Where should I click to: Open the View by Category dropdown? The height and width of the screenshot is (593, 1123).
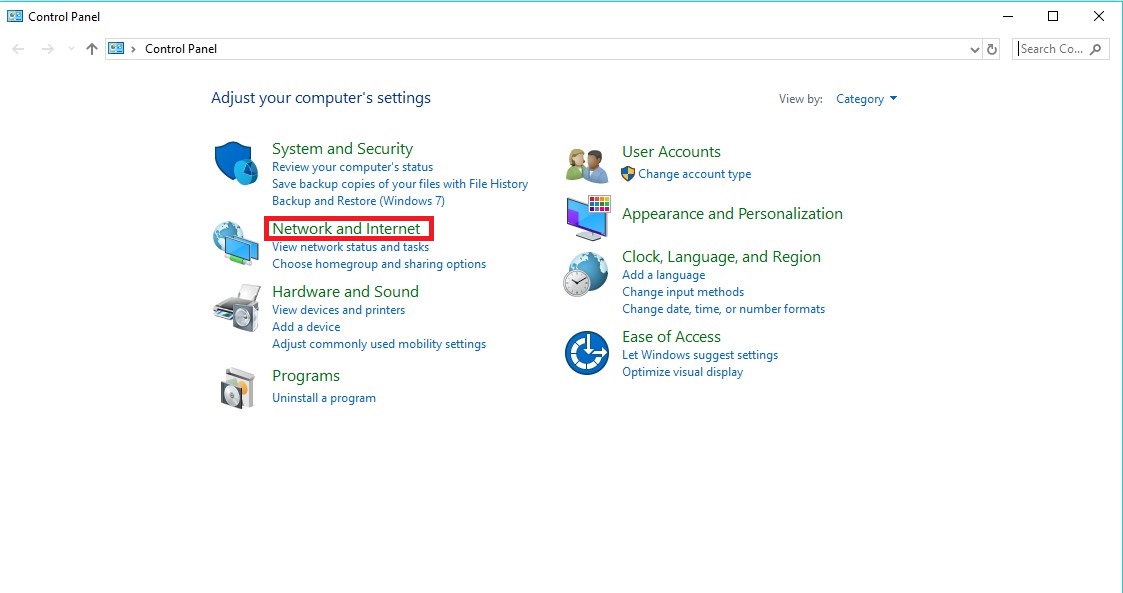(866, 99)
